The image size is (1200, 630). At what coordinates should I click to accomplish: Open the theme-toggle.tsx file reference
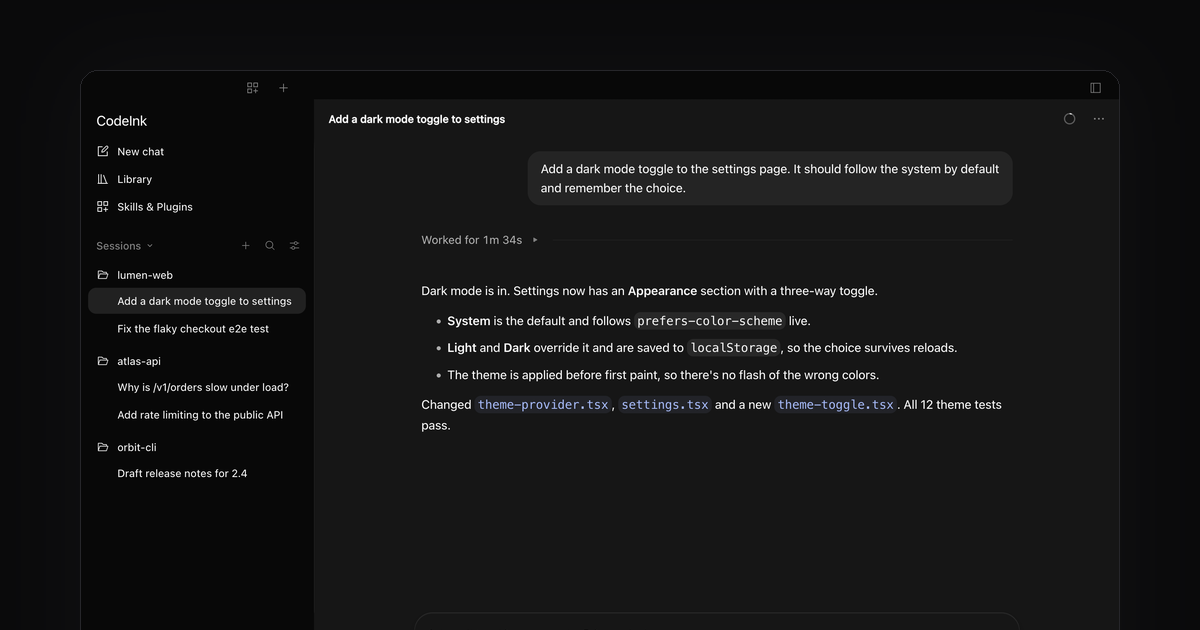(836, 405)
